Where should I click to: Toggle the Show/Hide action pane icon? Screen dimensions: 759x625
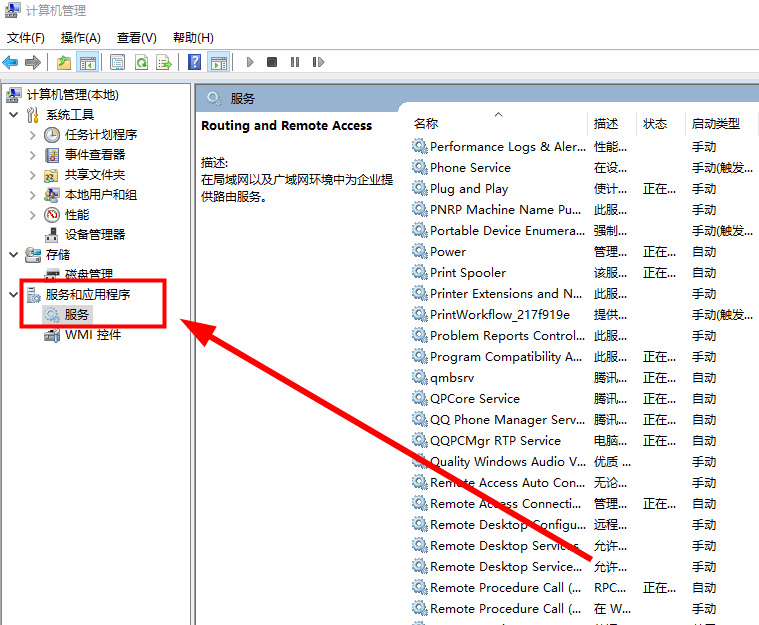[219, 62]
